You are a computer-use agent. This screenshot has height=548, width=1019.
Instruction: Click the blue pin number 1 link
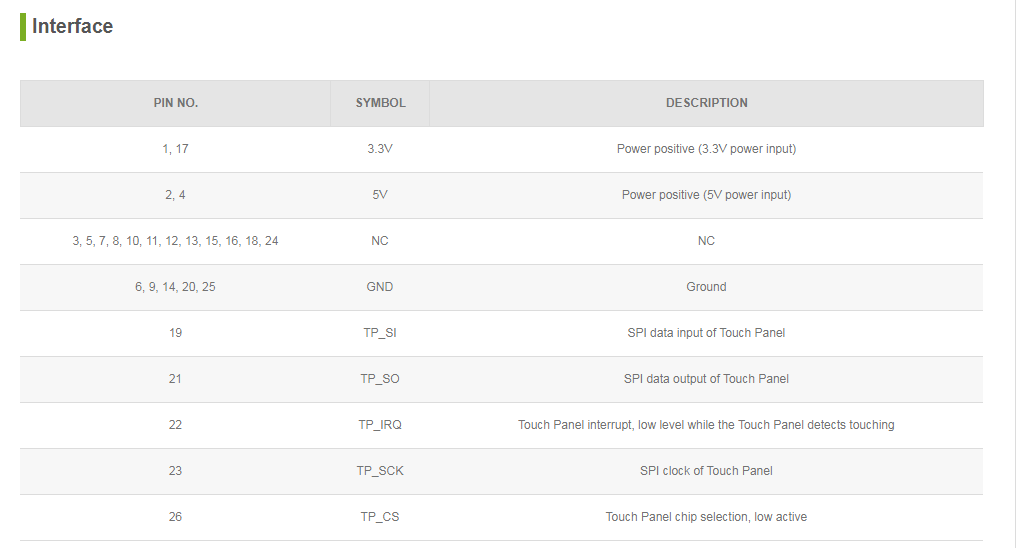pyautogui.click(x=165, y=149)
